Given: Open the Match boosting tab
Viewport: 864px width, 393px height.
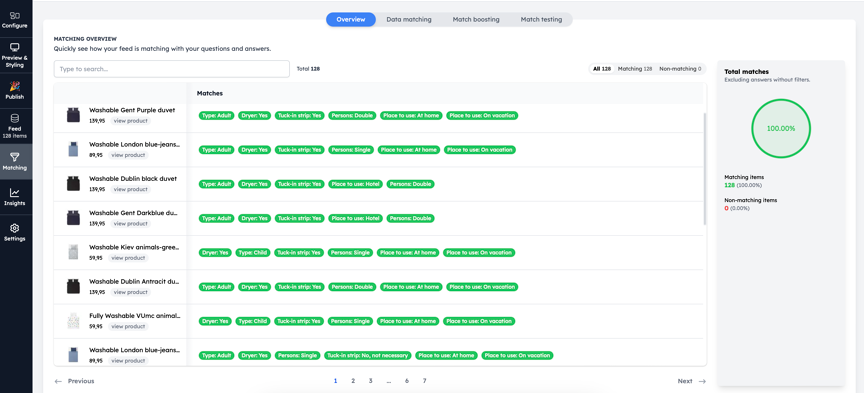Looking at the screenshot, I should coord(476,19).
